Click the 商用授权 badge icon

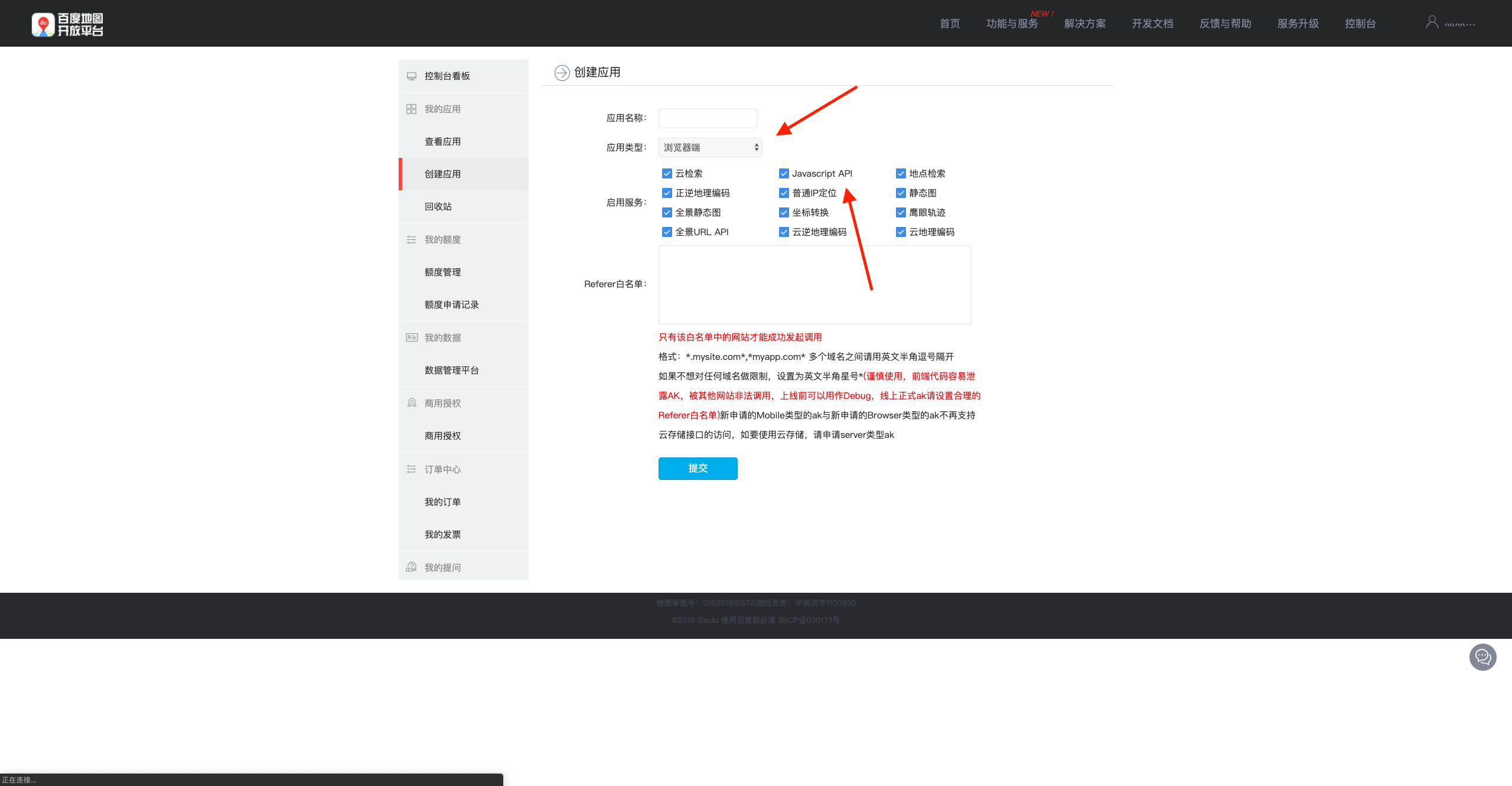click(412, 403)
